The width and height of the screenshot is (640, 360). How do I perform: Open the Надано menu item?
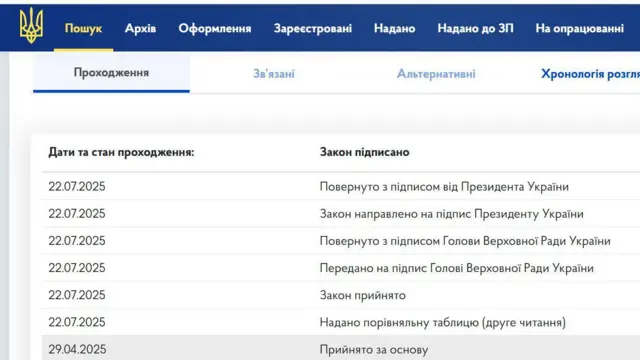pos(395,28)
